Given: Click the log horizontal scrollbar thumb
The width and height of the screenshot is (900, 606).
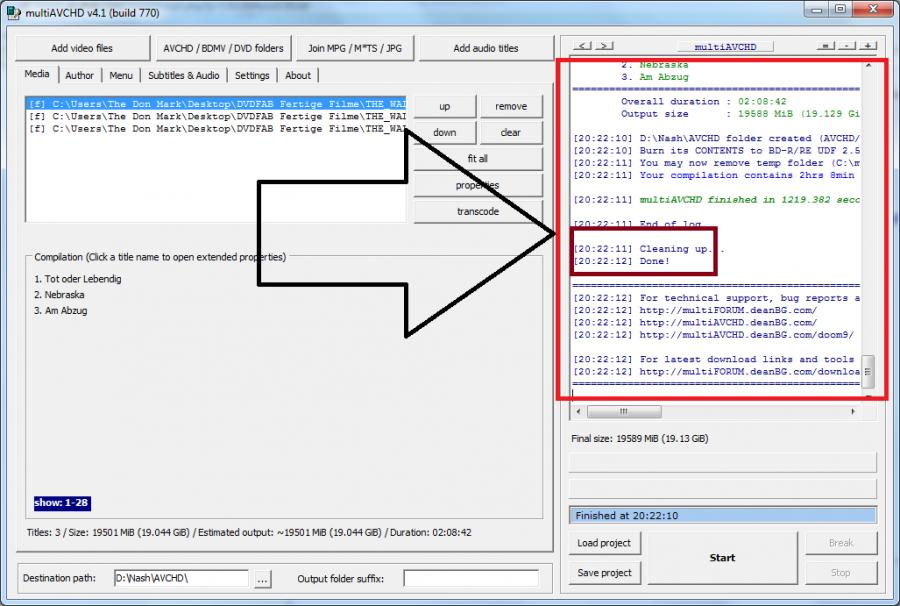Looking at the screenshot, I should tap(624, 411).
